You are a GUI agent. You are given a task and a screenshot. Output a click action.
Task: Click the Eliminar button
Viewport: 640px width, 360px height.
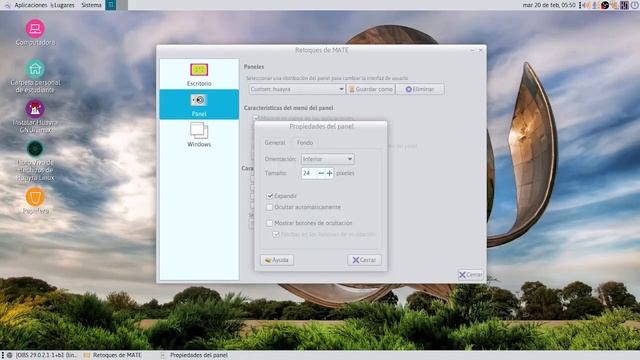pos(420,89)
